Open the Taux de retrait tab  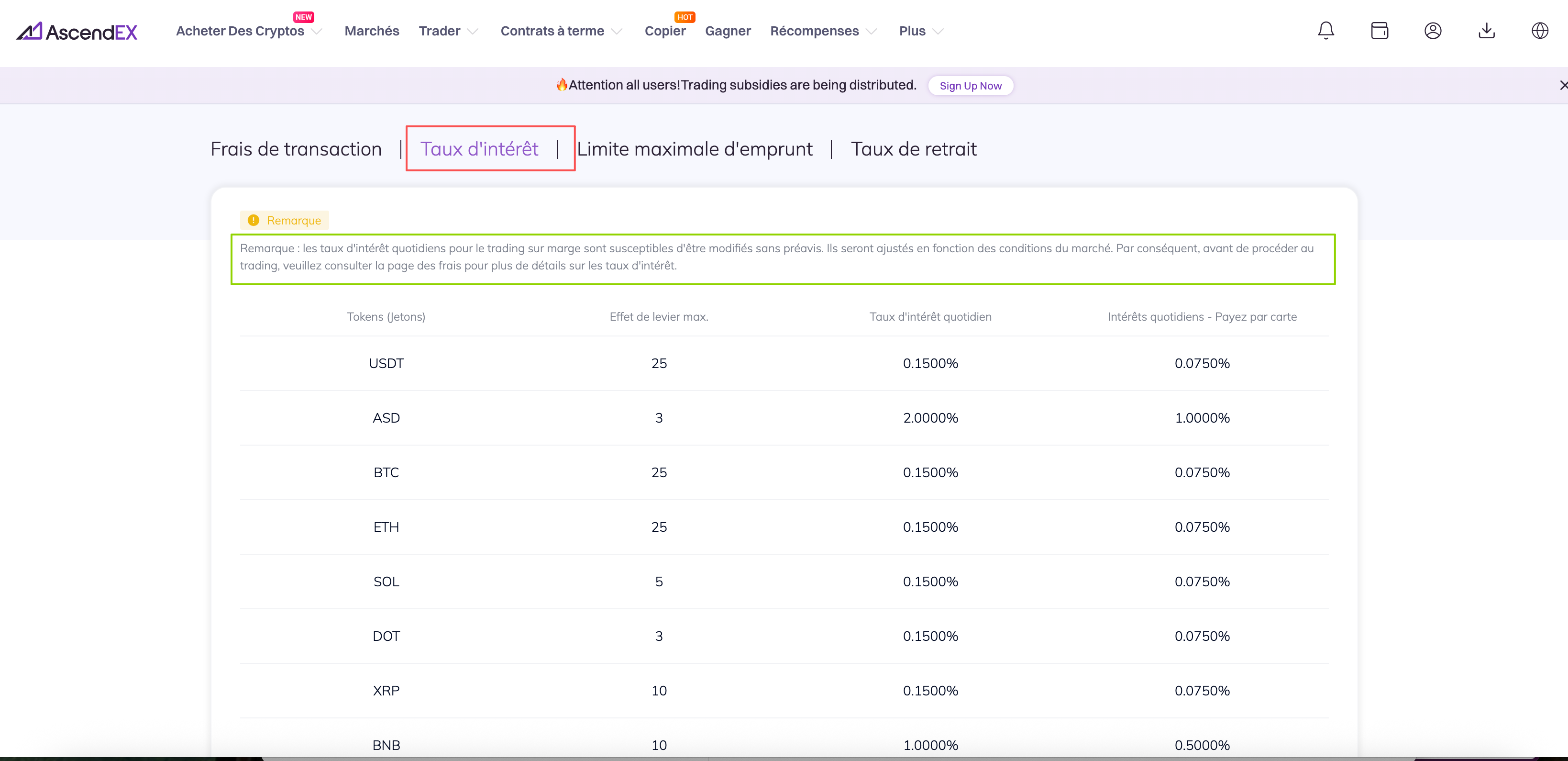click(x=913, y=149)
